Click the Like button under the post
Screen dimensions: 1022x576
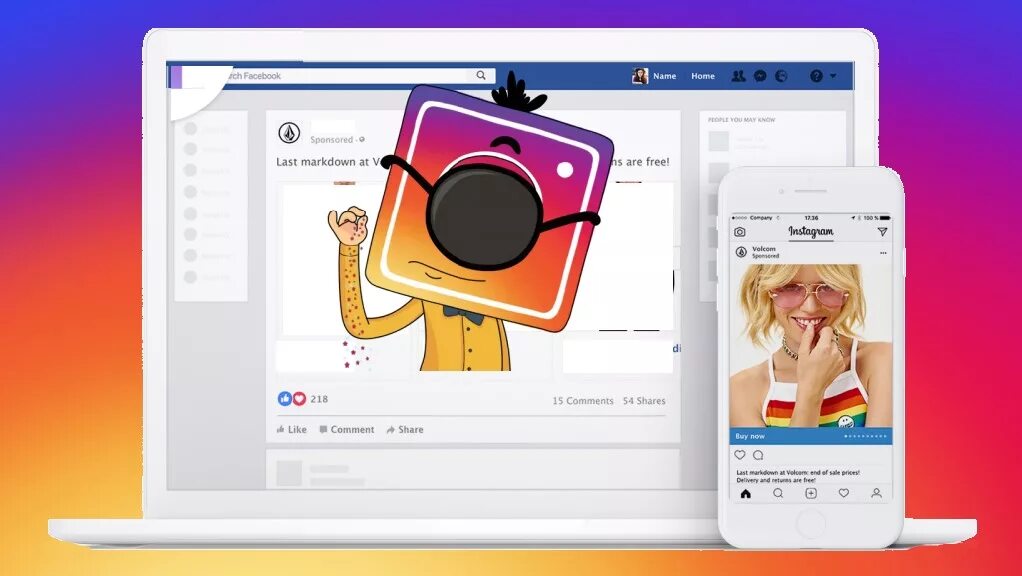tap(291, 429)
